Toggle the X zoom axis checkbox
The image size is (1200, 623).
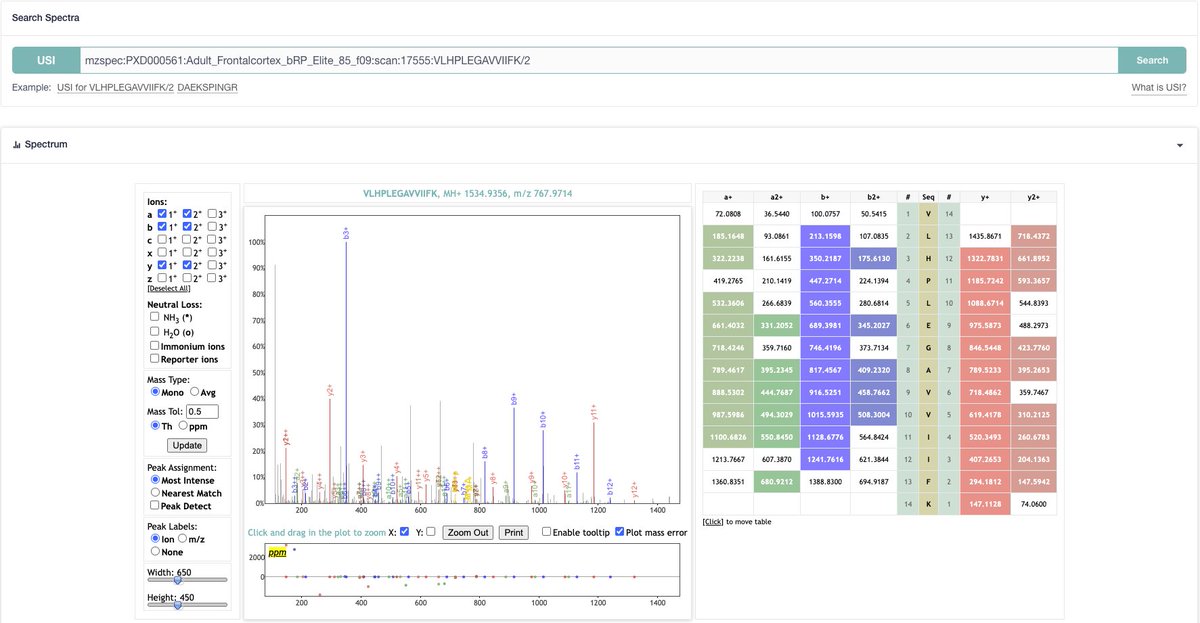click(405, 532)
